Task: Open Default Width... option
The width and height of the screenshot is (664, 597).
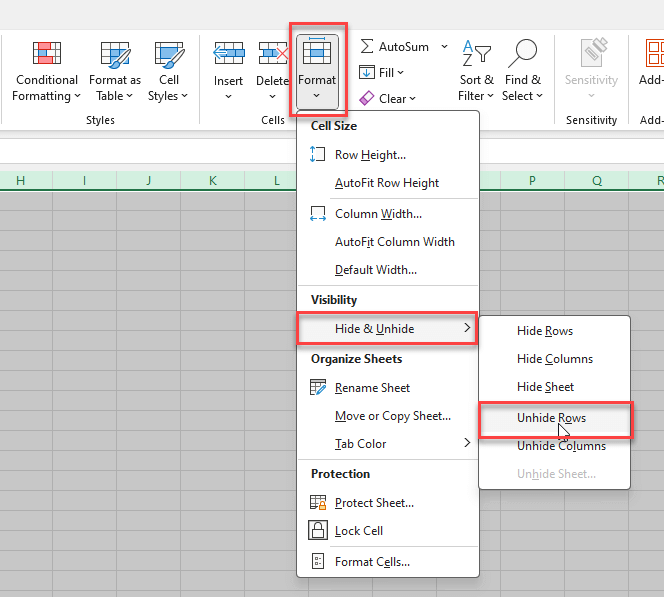Action: pyautogui.click(x=388, y=270)
